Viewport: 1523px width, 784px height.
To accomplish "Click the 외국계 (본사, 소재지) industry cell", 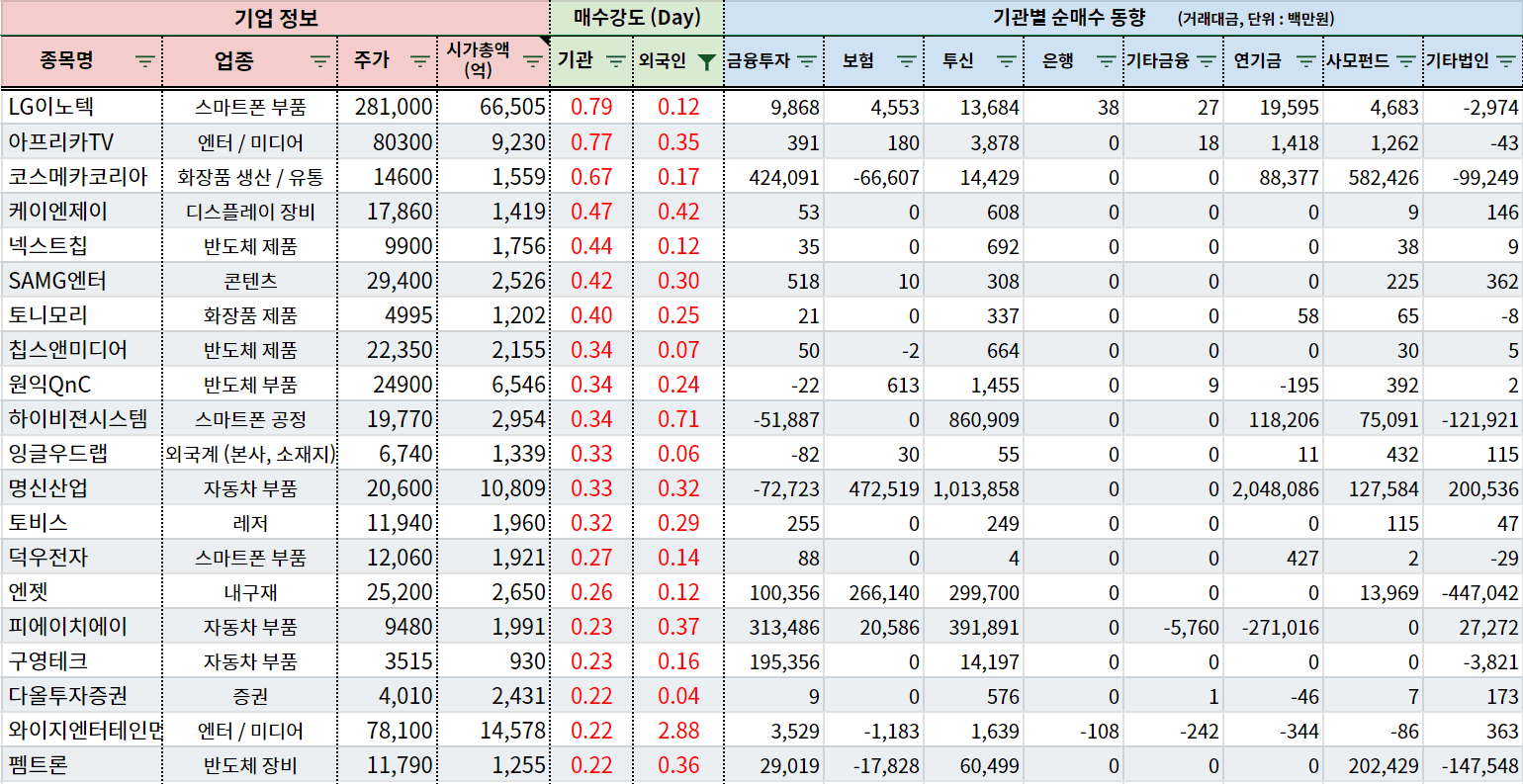I will (250, 454).
